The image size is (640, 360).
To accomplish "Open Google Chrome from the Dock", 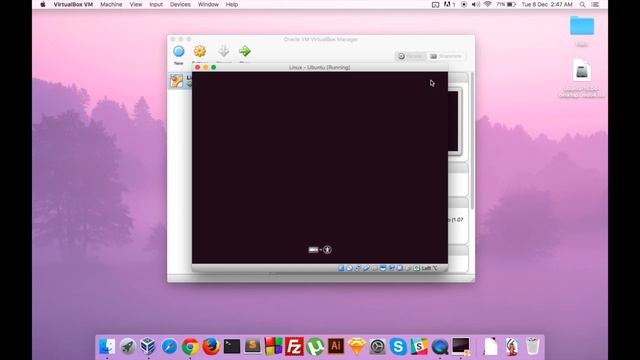I will [x=190, y=347].
